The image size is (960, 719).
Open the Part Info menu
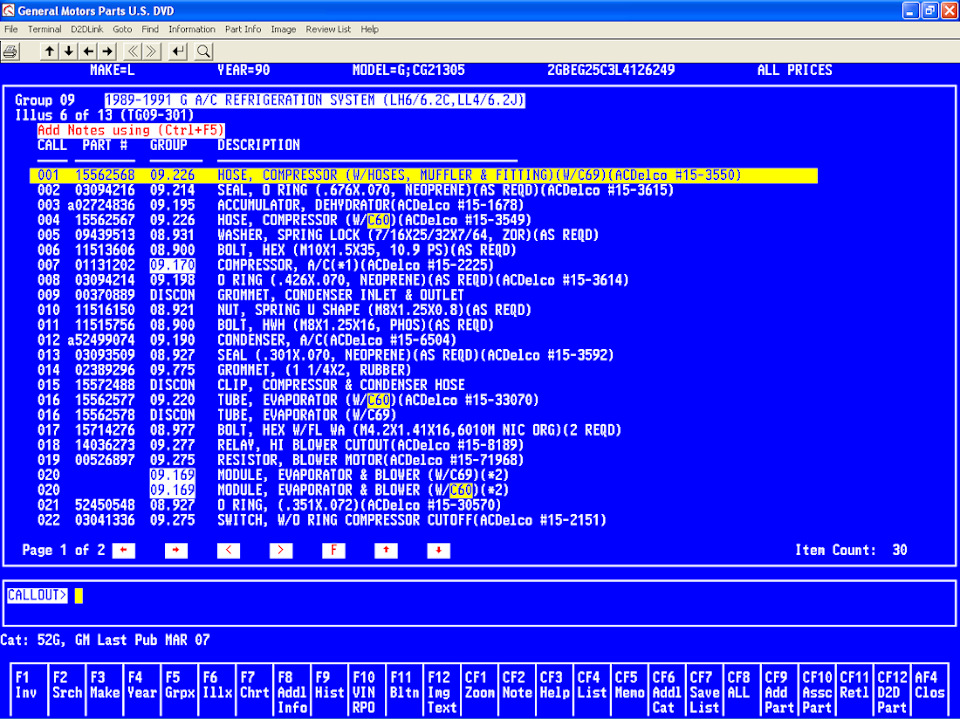242,29
